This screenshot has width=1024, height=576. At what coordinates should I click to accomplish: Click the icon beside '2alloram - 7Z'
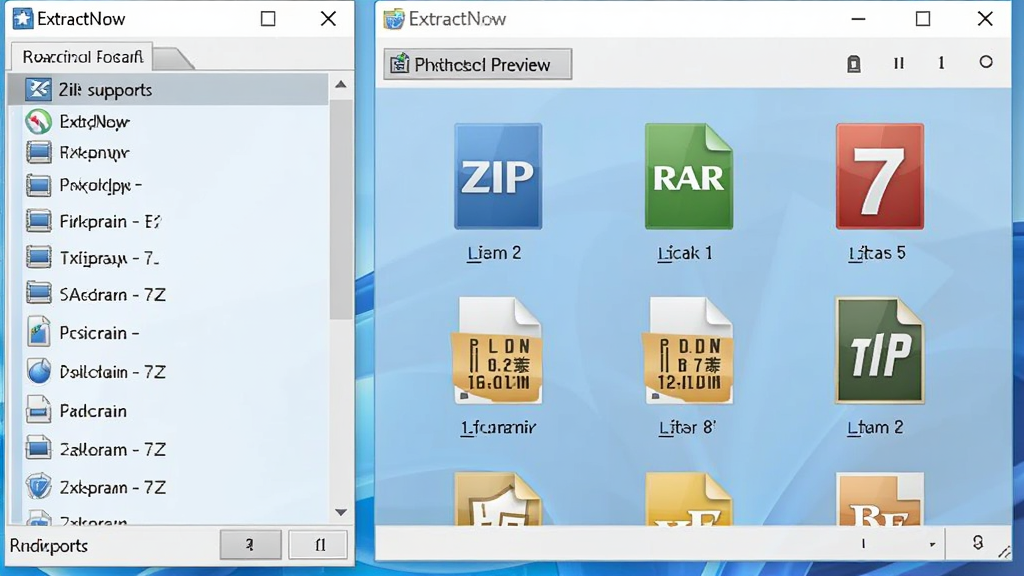(x=39, y=449)
